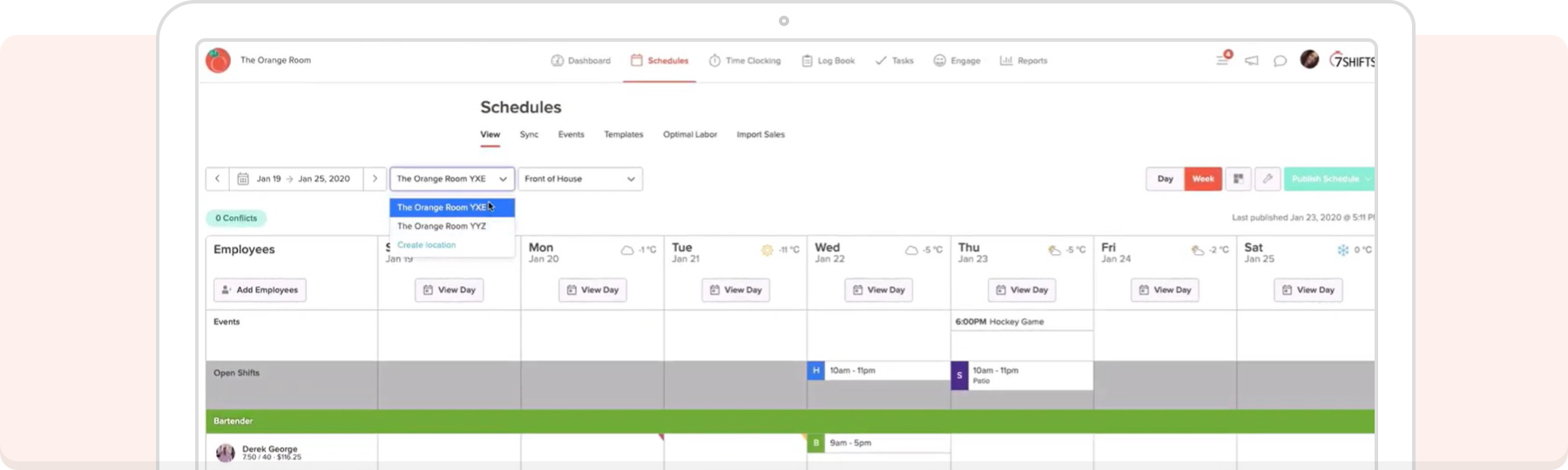Viewport: 1568px width, 470px height.
Task: Switch to the Templates tab
Action: pyautogui.click(x=624, y=135)
